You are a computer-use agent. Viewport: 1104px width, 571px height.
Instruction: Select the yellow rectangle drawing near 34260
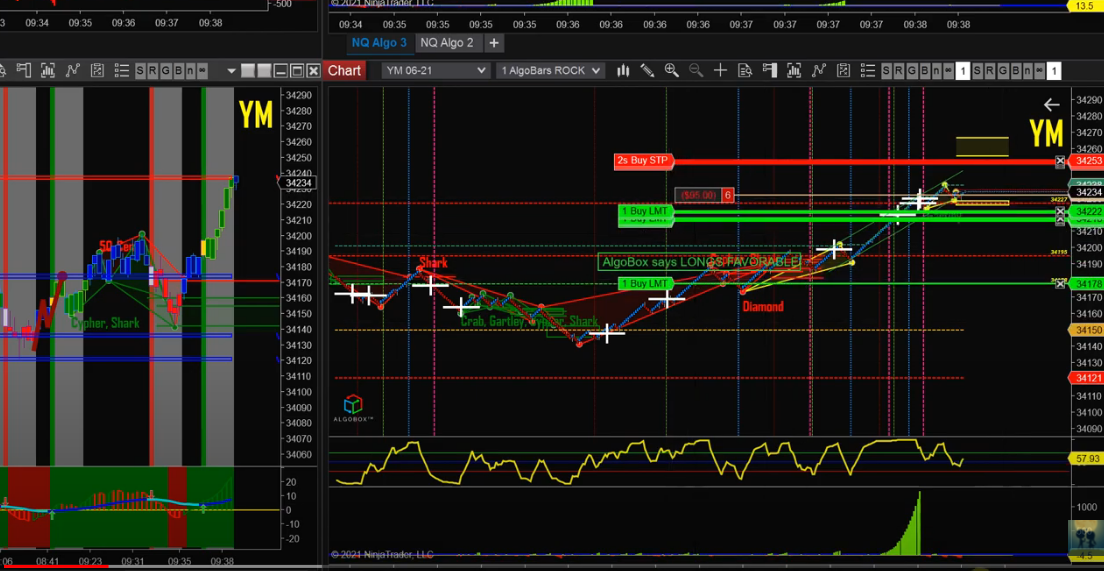[982, 146]
